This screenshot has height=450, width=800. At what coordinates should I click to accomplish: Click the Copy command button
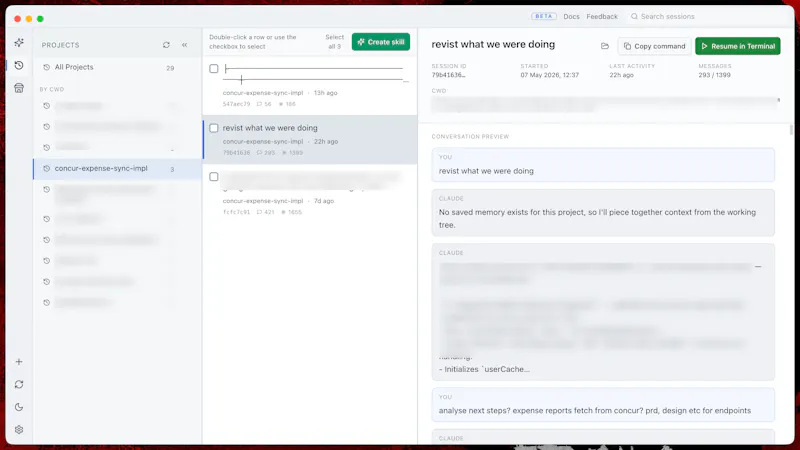pyautogui.click(x=655, y=46)
